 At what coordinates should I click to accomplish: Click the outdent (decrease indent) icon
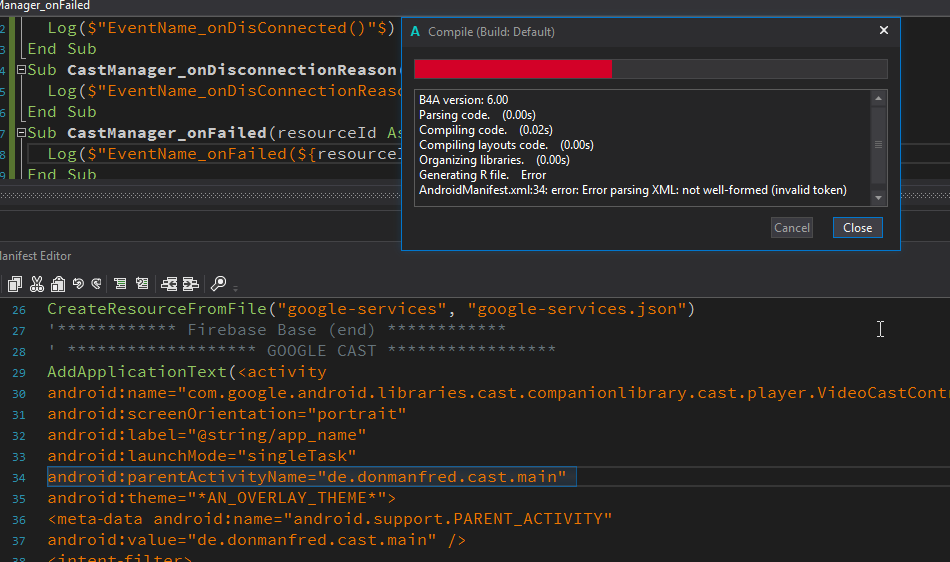pyautogui.click(x=169, y=284)
